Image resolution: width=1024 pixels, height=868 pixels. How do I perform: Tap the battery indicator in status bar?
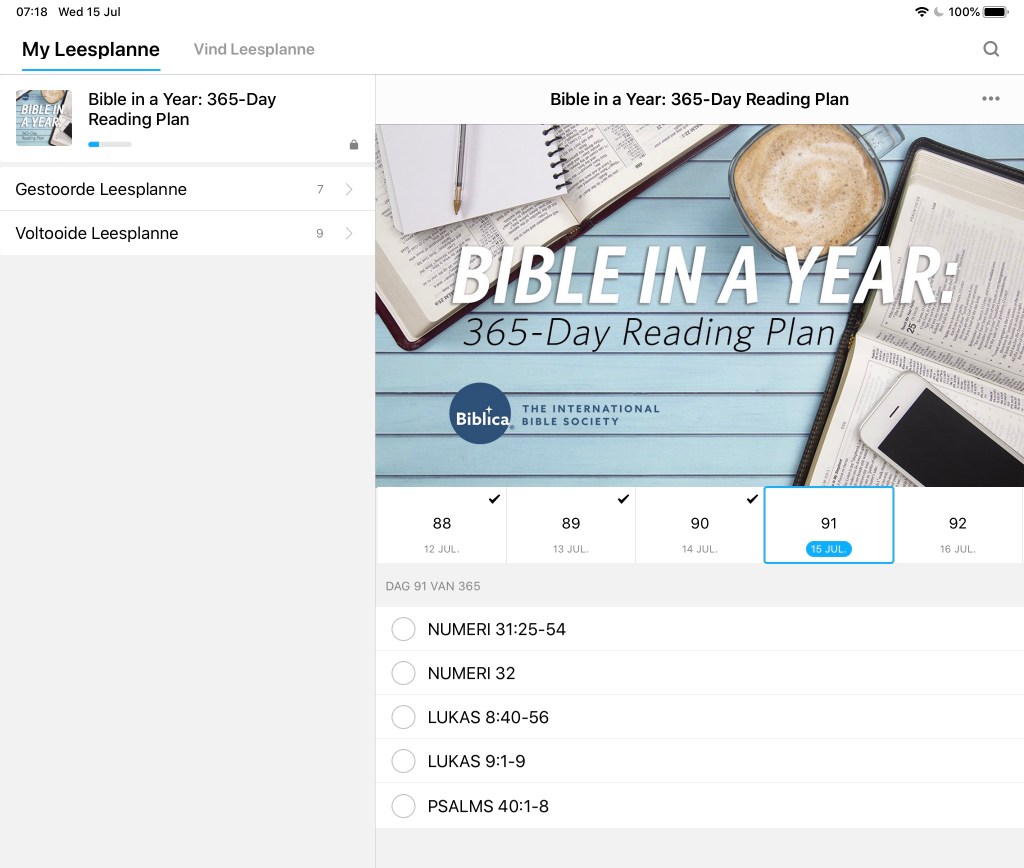click(995, 12)
